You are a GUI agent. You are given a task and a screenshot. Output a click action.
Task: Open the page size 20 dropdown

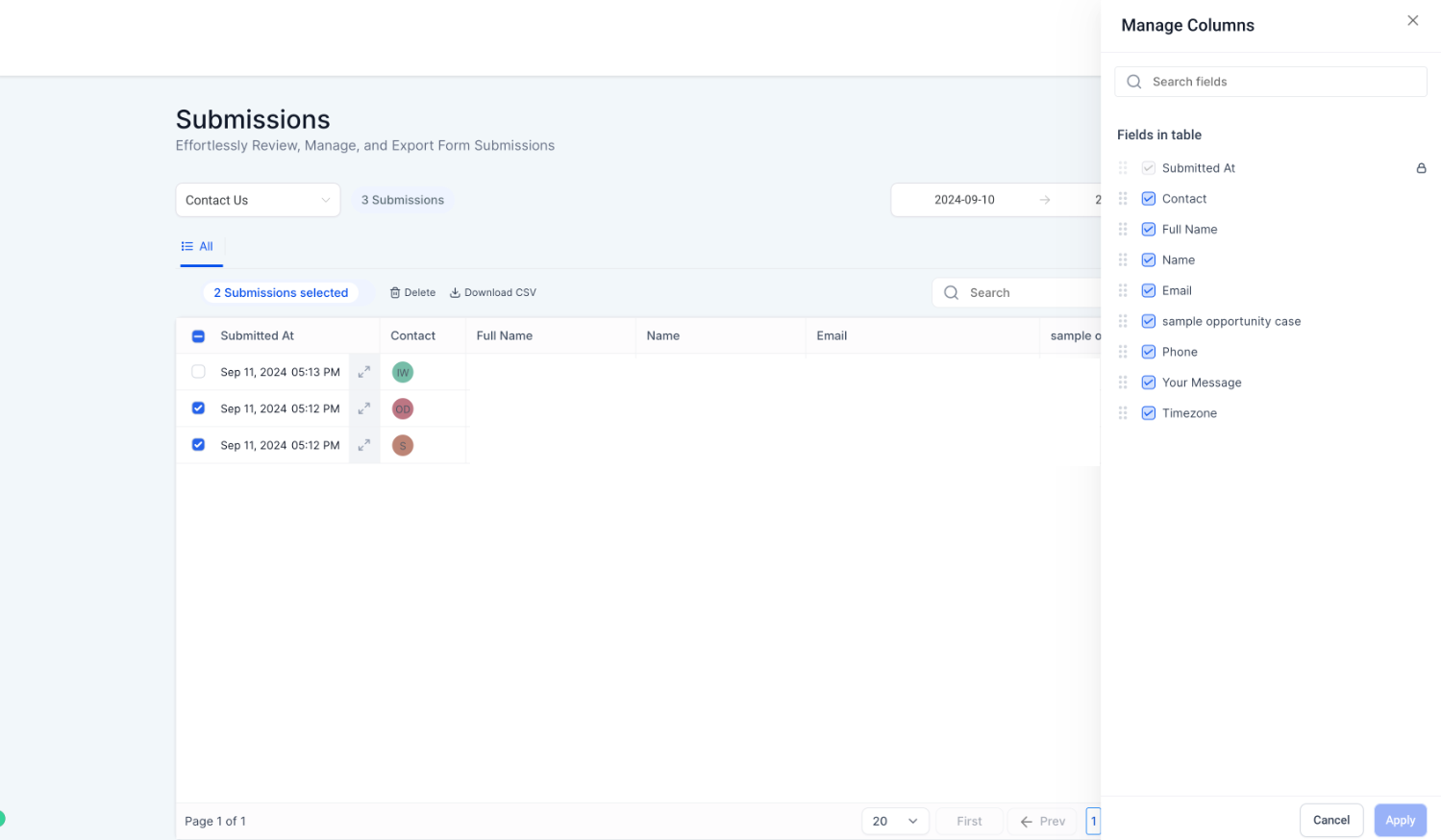coord(894,821)
